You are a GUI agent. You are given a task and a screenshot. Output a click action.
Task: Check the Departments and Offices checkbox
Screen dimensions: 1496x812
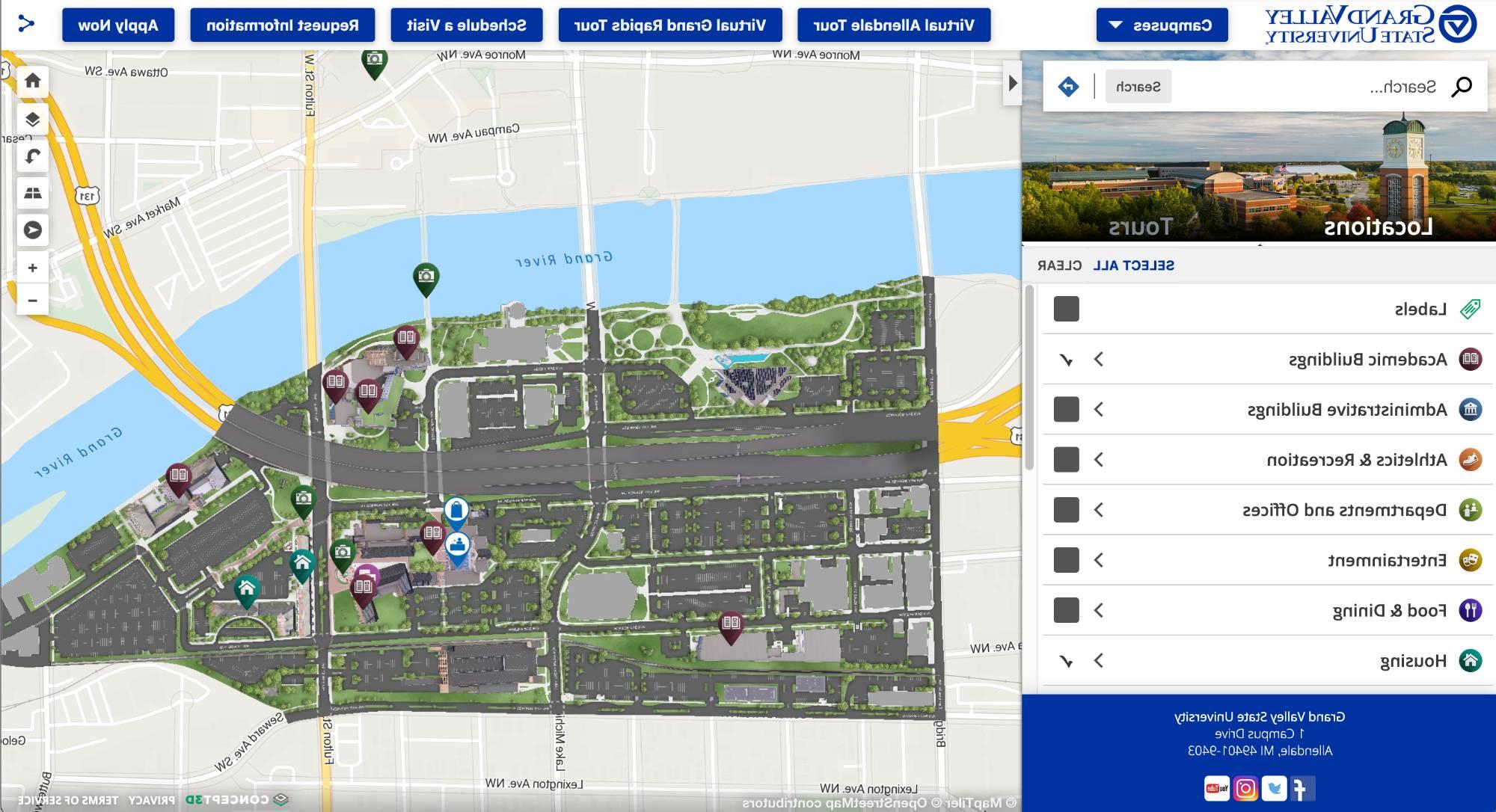(1066, 510)
